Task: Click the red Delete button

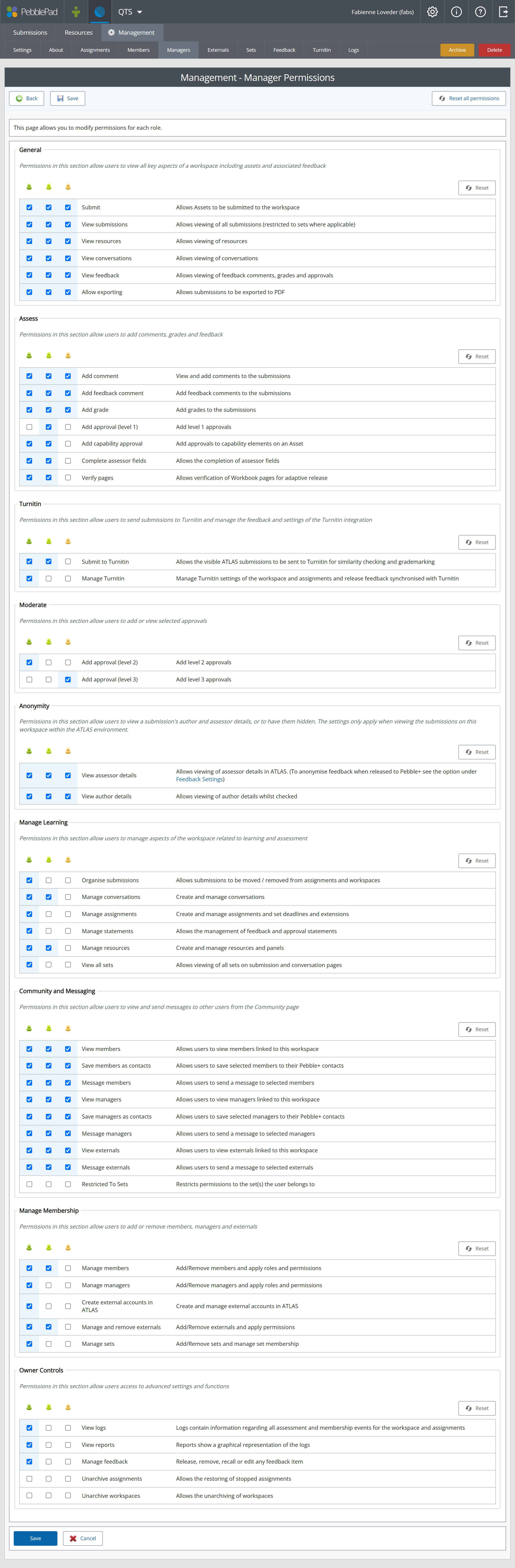Action: click(x=494, y=50)
